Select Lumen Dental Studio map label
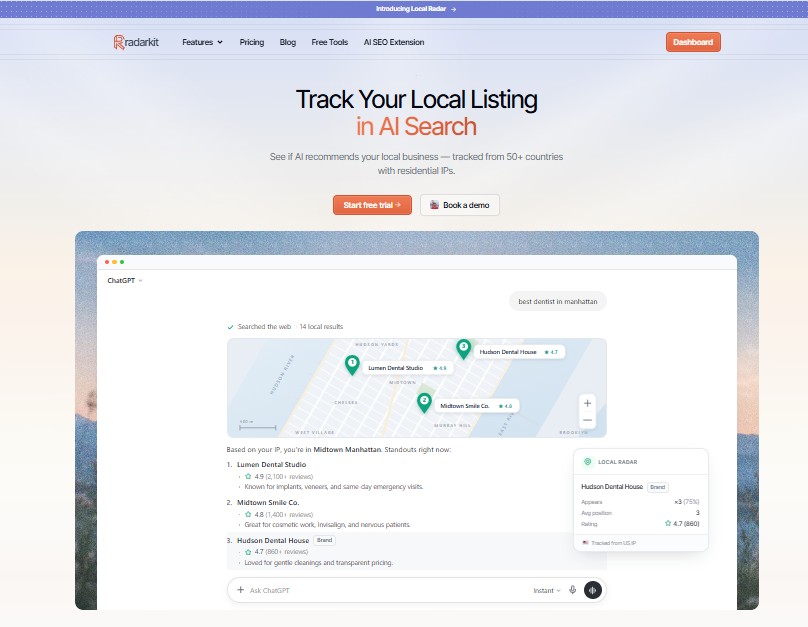808x627 pixels. (x=407, y=368)
